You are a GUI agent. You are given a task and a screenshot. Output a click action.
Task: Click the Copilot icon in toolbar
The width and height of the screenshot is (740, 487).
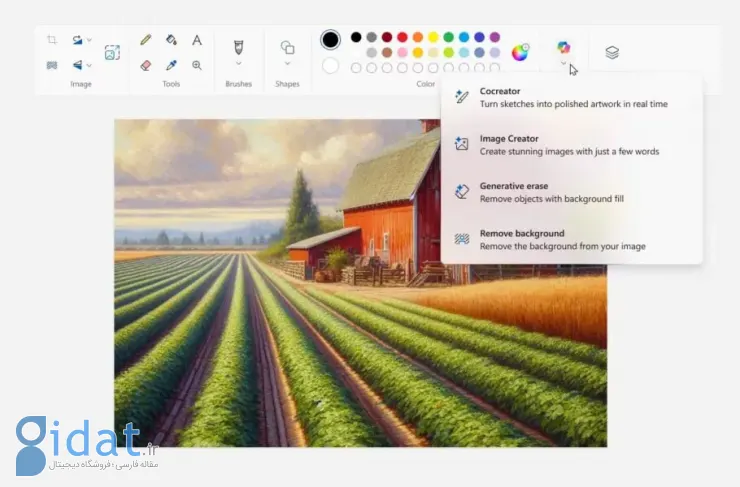tap(563, 47)
